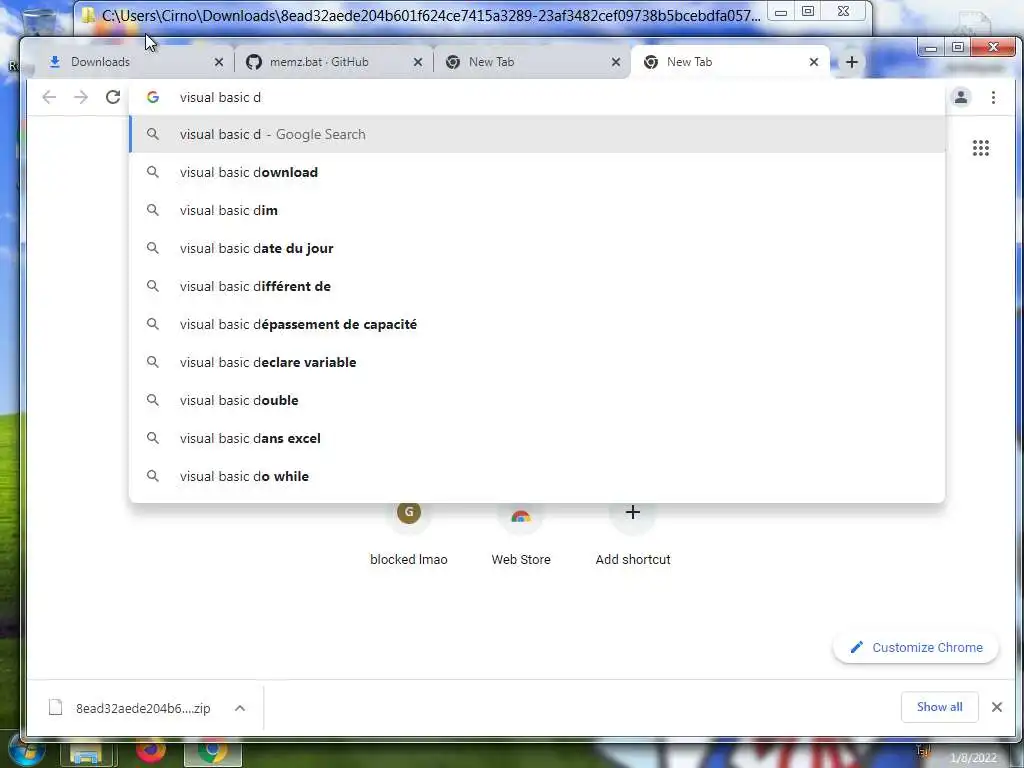The width and height of the screenshot is (1024, 768).
Task: Select 'visual basic dépassement de capacité'
Action: (x=537, y=325)
